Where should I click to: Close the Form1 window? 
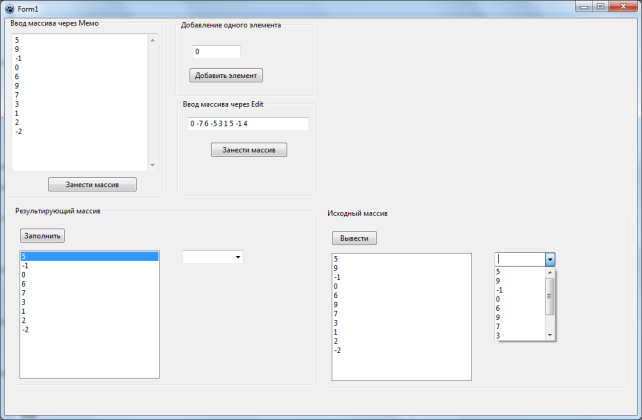pos(623,7)
